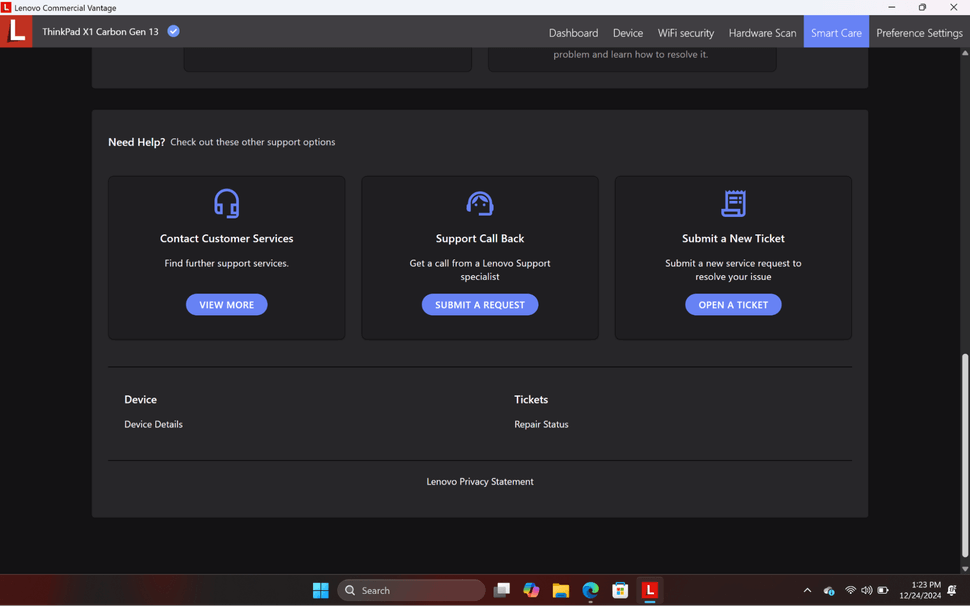Open the WiFi security tab
This screenshot has width=970, height=606.
(685, 33)
